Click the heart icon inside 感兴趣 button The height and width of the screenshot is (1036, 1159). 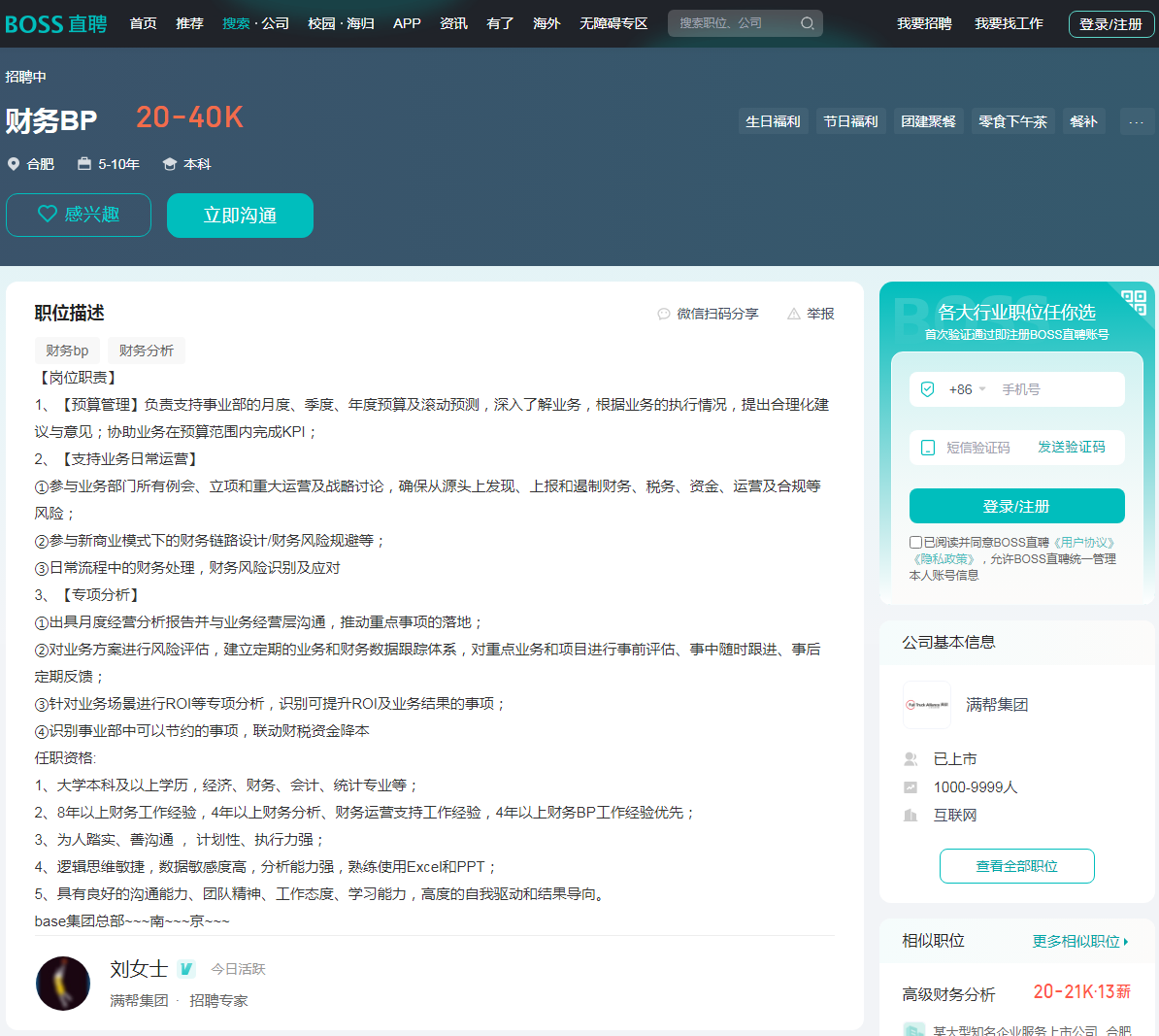(x=46, y=215)
